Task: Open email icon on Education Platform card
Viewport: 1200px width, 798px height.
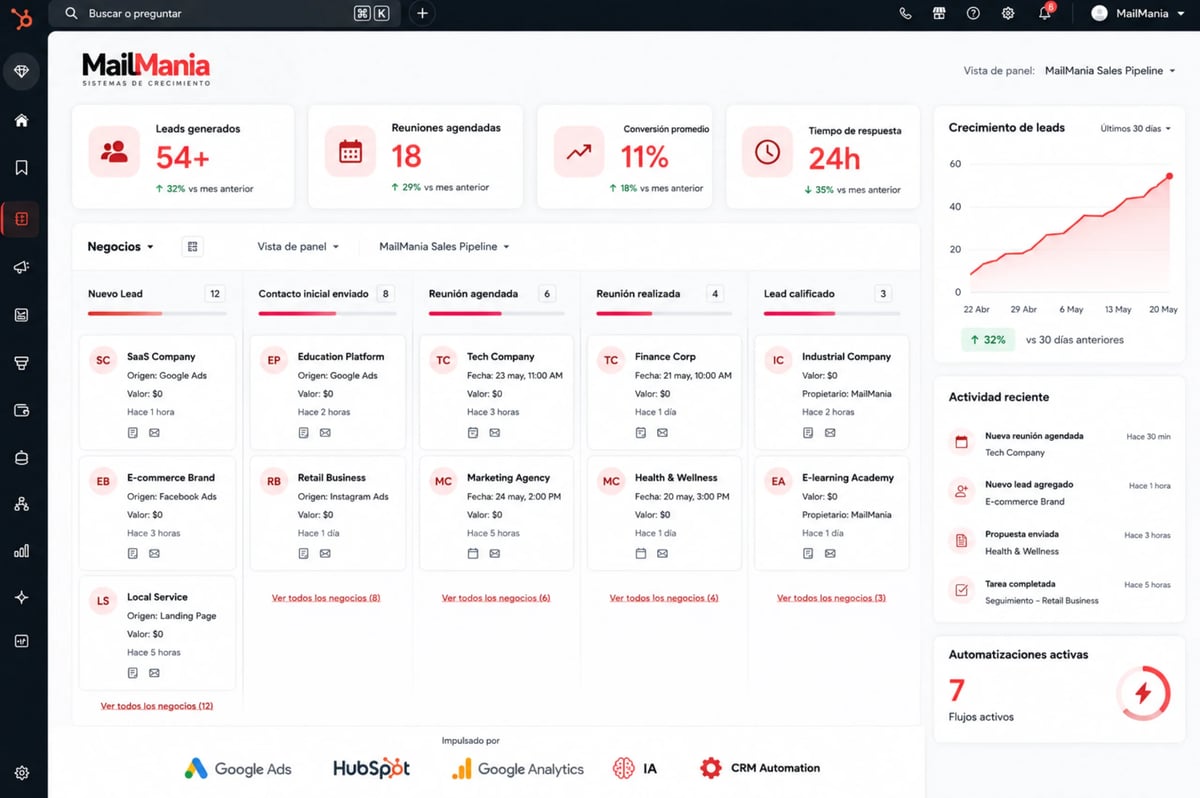Action: click(x=325, y=433)
